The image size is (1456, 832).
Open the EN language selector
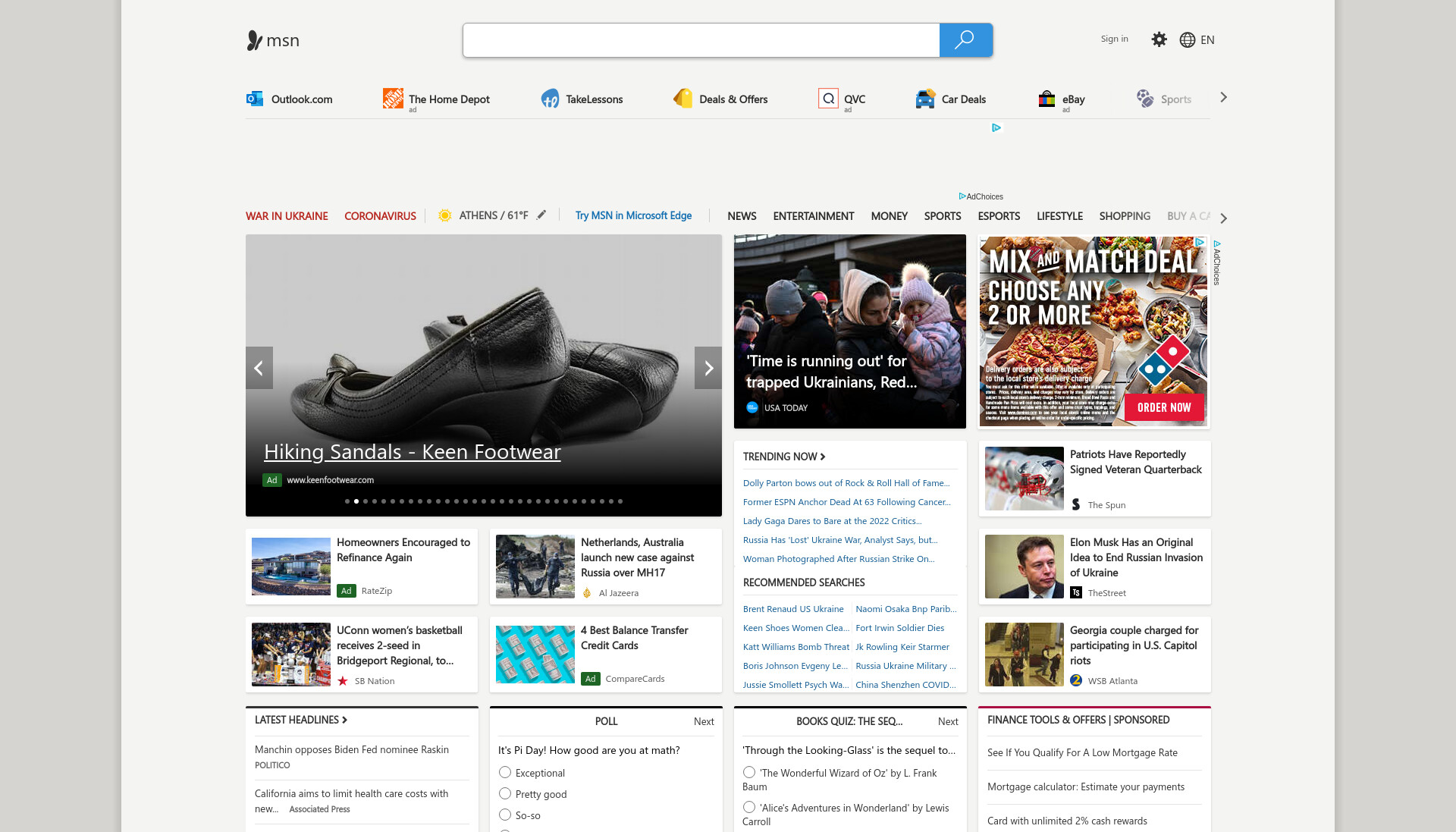(x=1207, y=40)
